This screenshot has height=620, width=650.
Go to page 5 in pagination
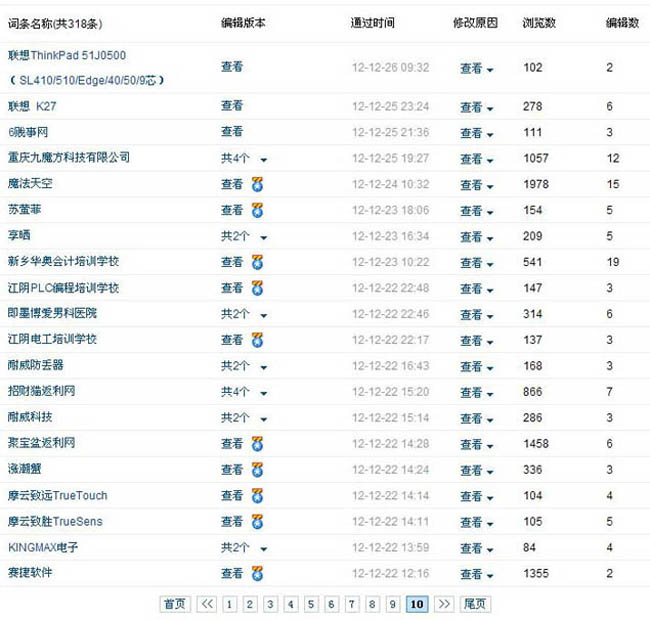tap(311, 604)
